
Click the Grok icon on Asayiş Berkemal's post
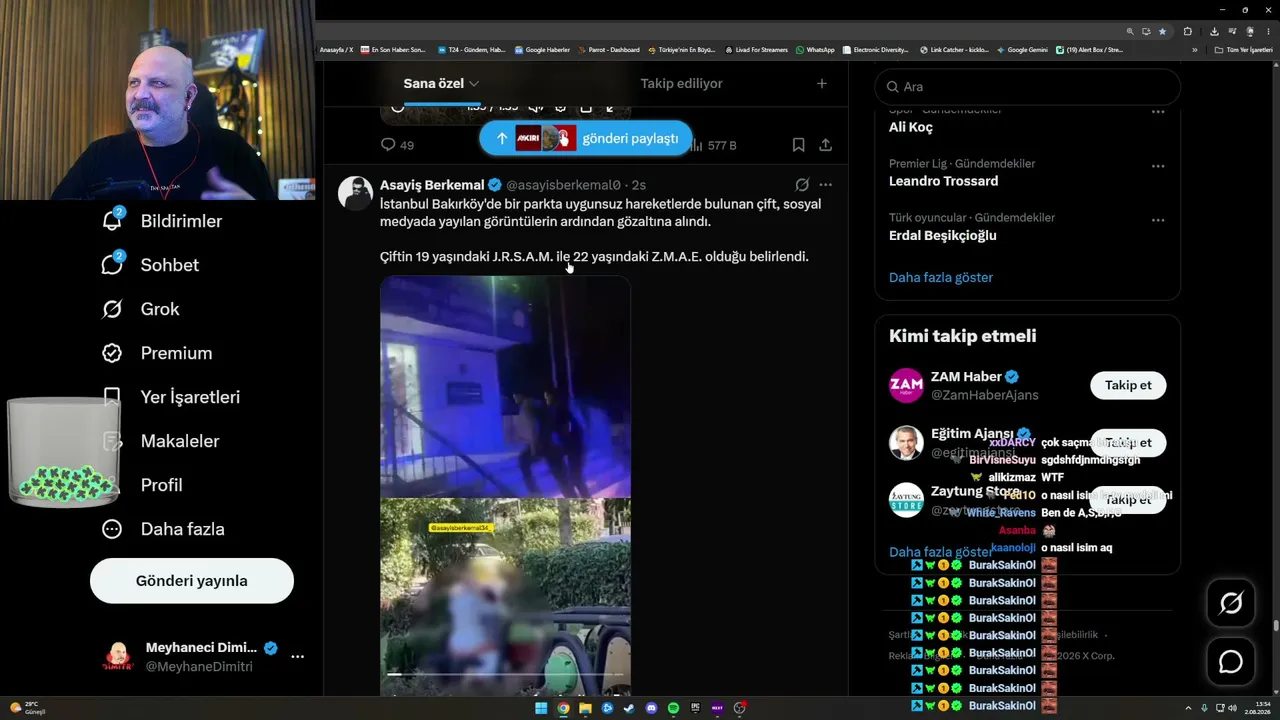pyautogui.click(x=802, y=185)
